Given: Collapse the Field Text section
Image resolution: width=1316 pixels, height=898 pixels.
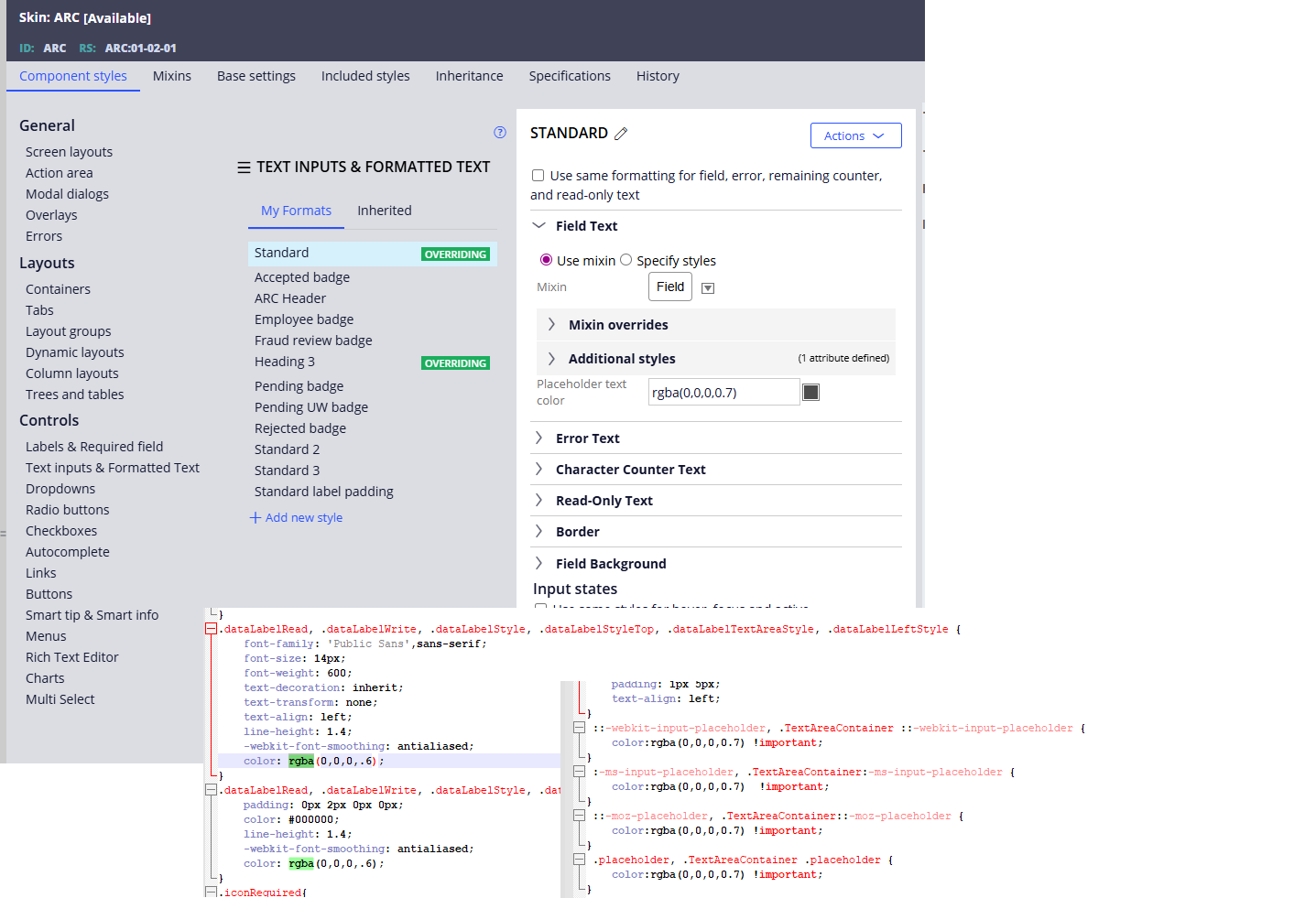Looking at the screenshot, I should point(539,226).
